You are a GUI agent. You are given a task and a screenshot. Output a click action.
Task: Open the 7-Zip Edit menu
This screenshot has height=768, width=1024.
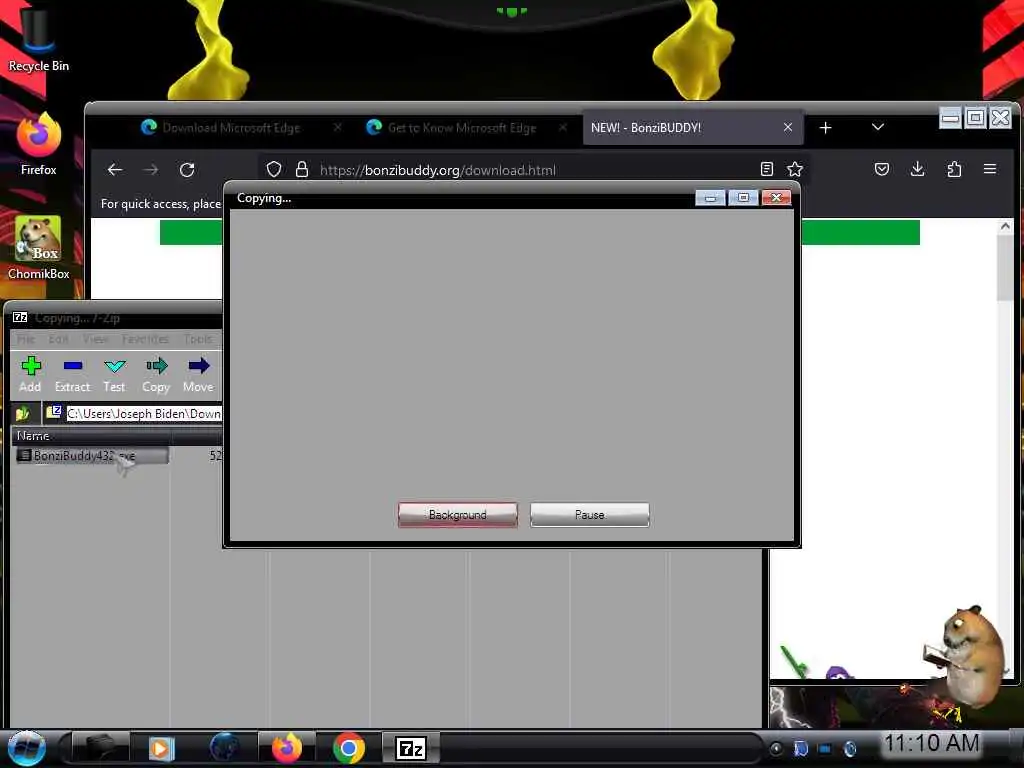tap(58, 339)
